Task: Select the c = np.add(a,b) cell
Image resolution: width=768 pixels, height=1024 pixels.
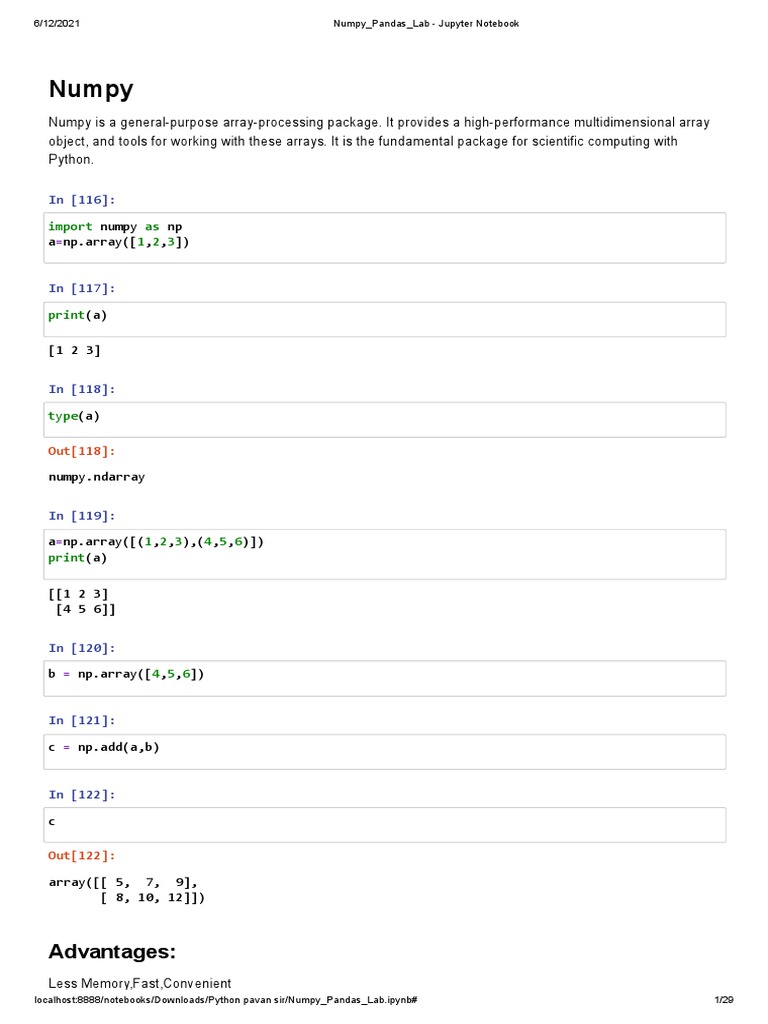Action: click(x=385, y=751)
